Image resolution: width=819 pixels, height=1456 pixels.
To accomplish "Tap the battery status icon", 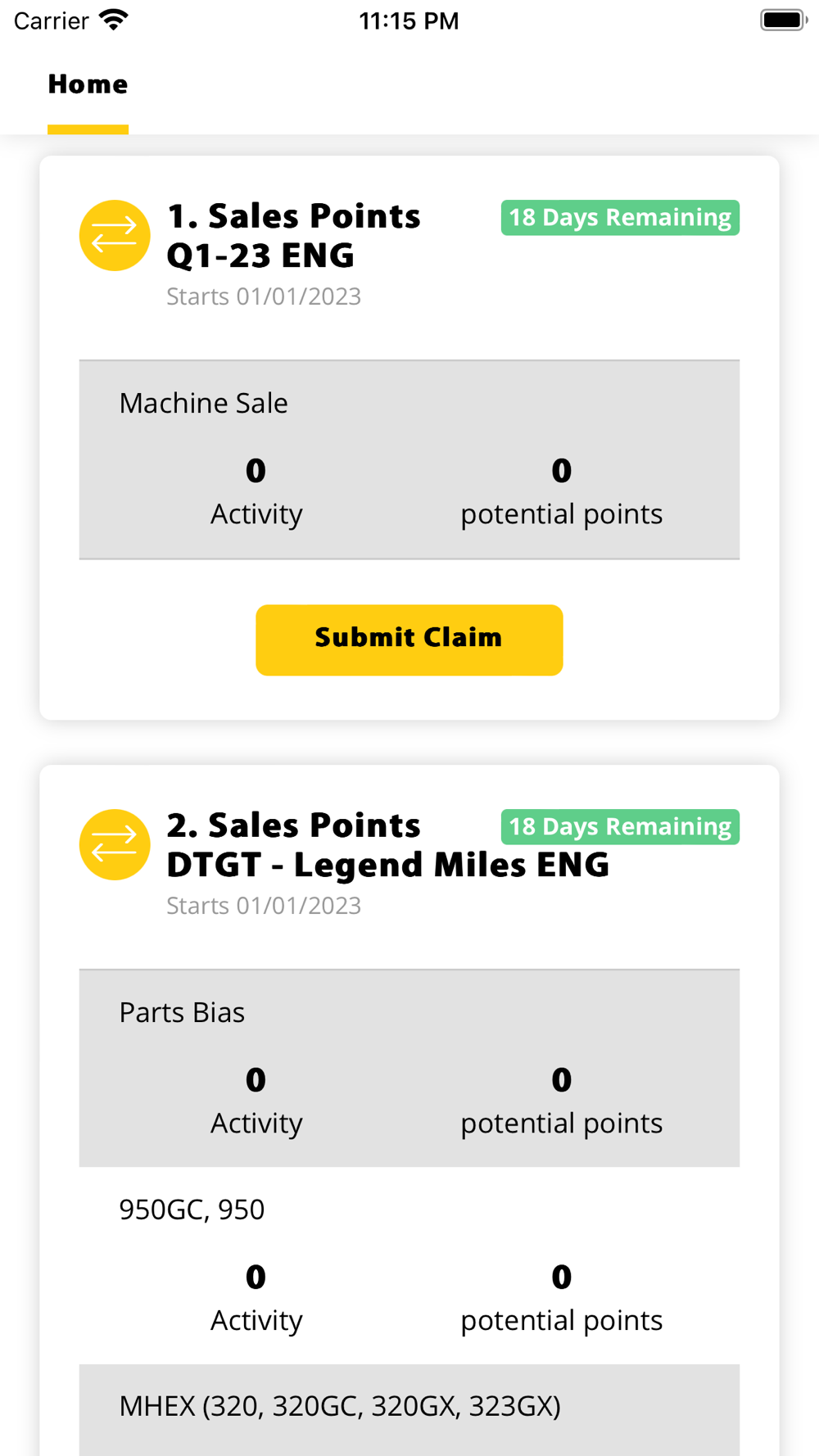I will [x=783, y=20].
